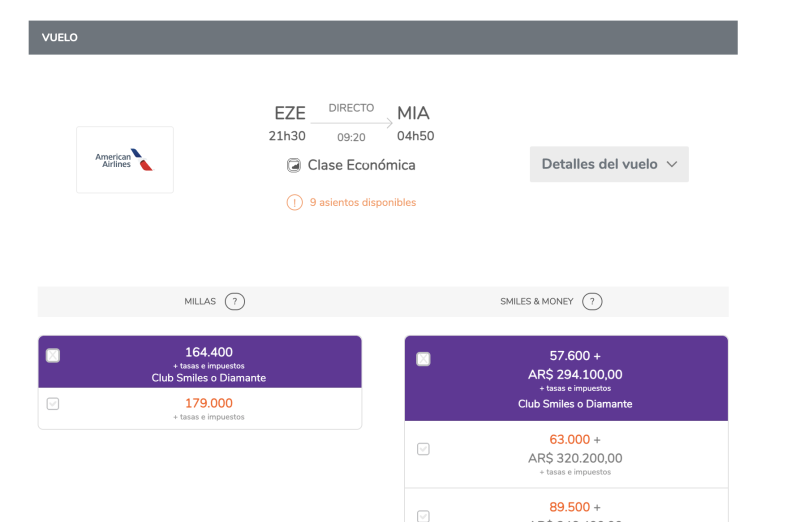Select the SMILES & MONEY column heading
800x522 pixels.
point(537,302)
